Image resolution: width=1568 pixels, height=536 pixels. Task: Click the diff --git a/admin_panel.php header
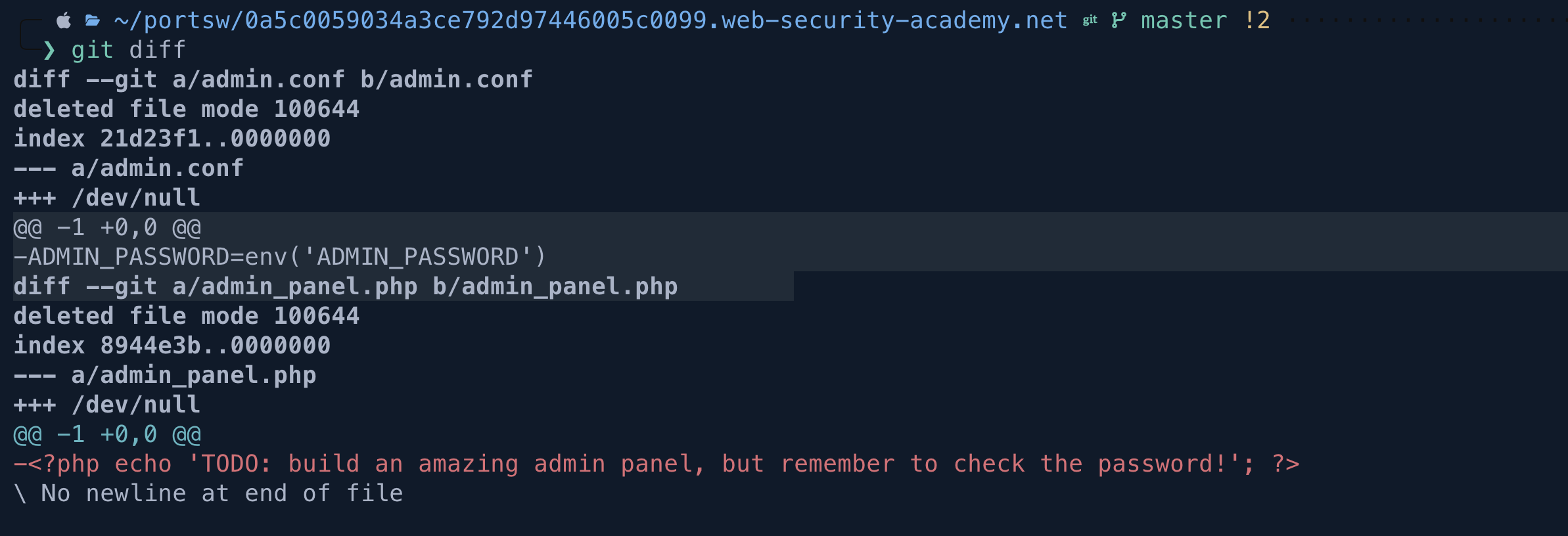tap(346, 286)
